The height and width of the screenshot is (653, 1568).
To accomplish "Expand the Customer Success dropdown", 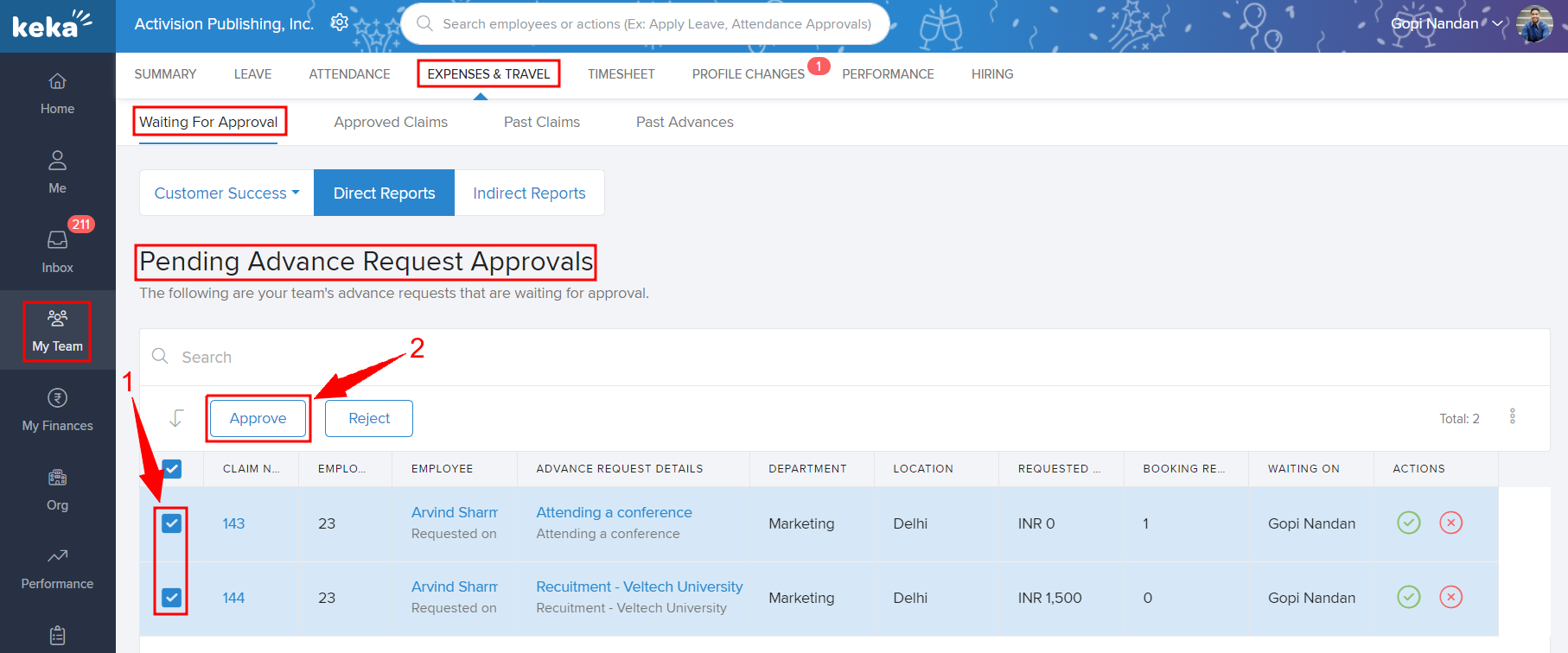I will (x=226, y=193).
